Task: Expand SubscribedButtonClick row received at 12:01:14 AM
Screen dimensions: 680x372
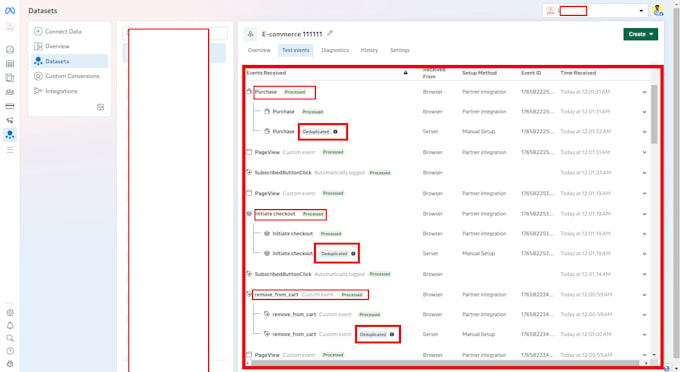Action: point(644,274)
